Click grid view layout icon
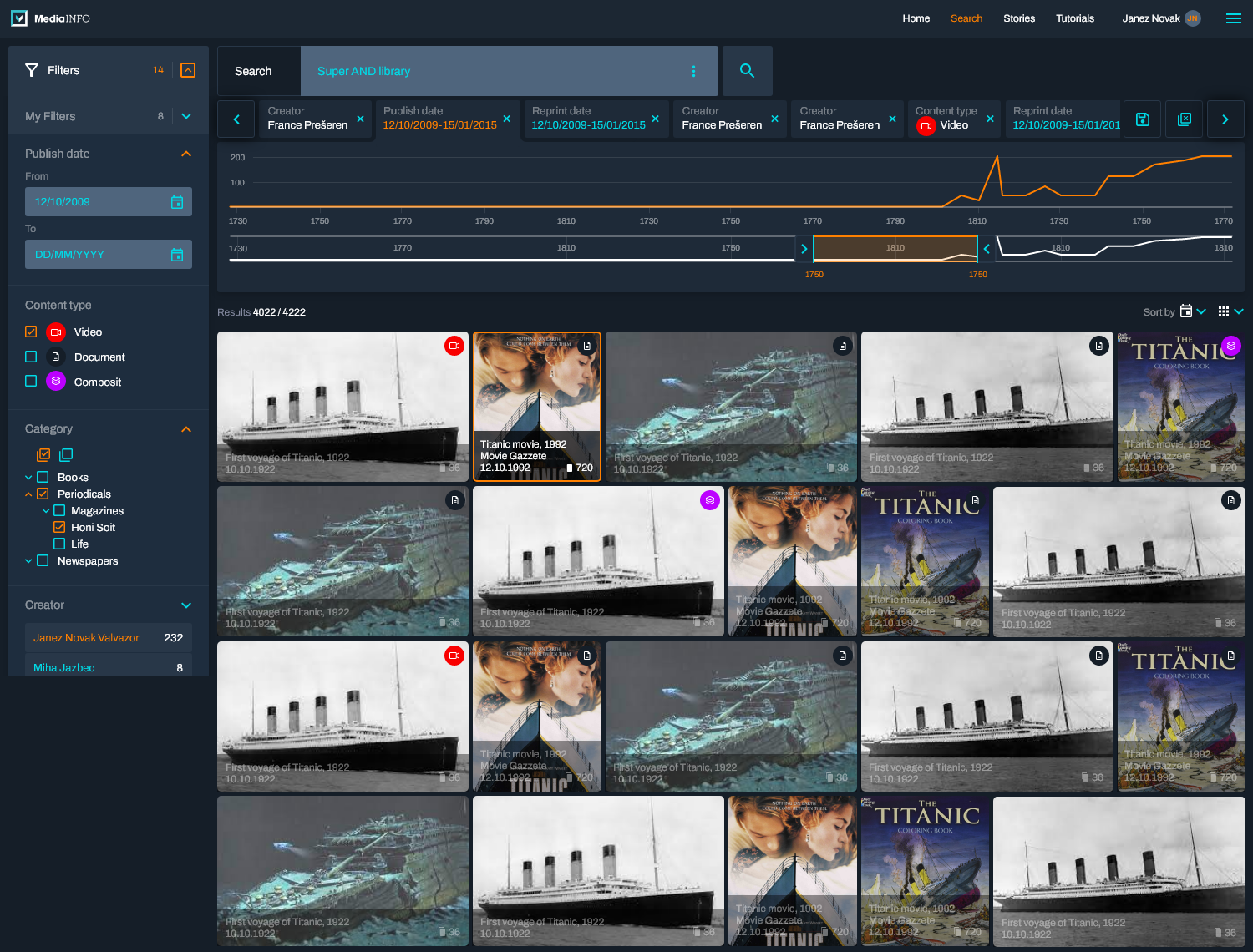1253x952 pixels. pyautogui.click(x=1224, y=311)
